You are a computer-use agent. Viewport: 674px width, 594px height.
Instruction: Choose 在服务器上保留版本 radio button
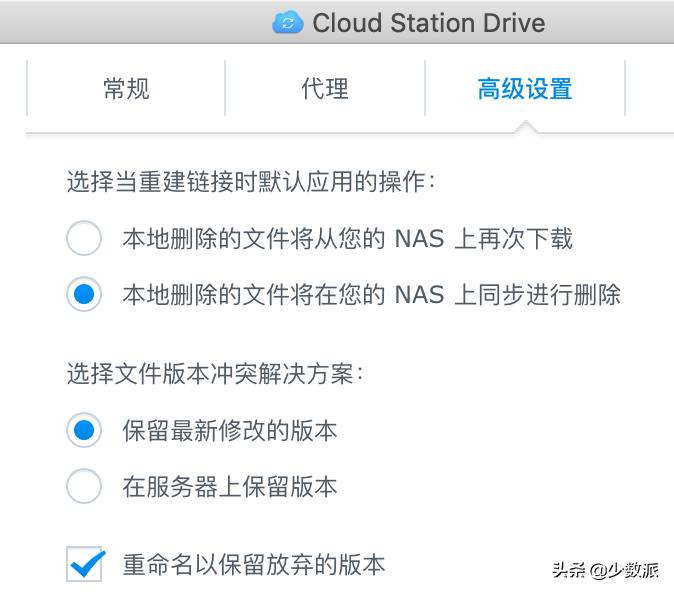pos(84,486)
